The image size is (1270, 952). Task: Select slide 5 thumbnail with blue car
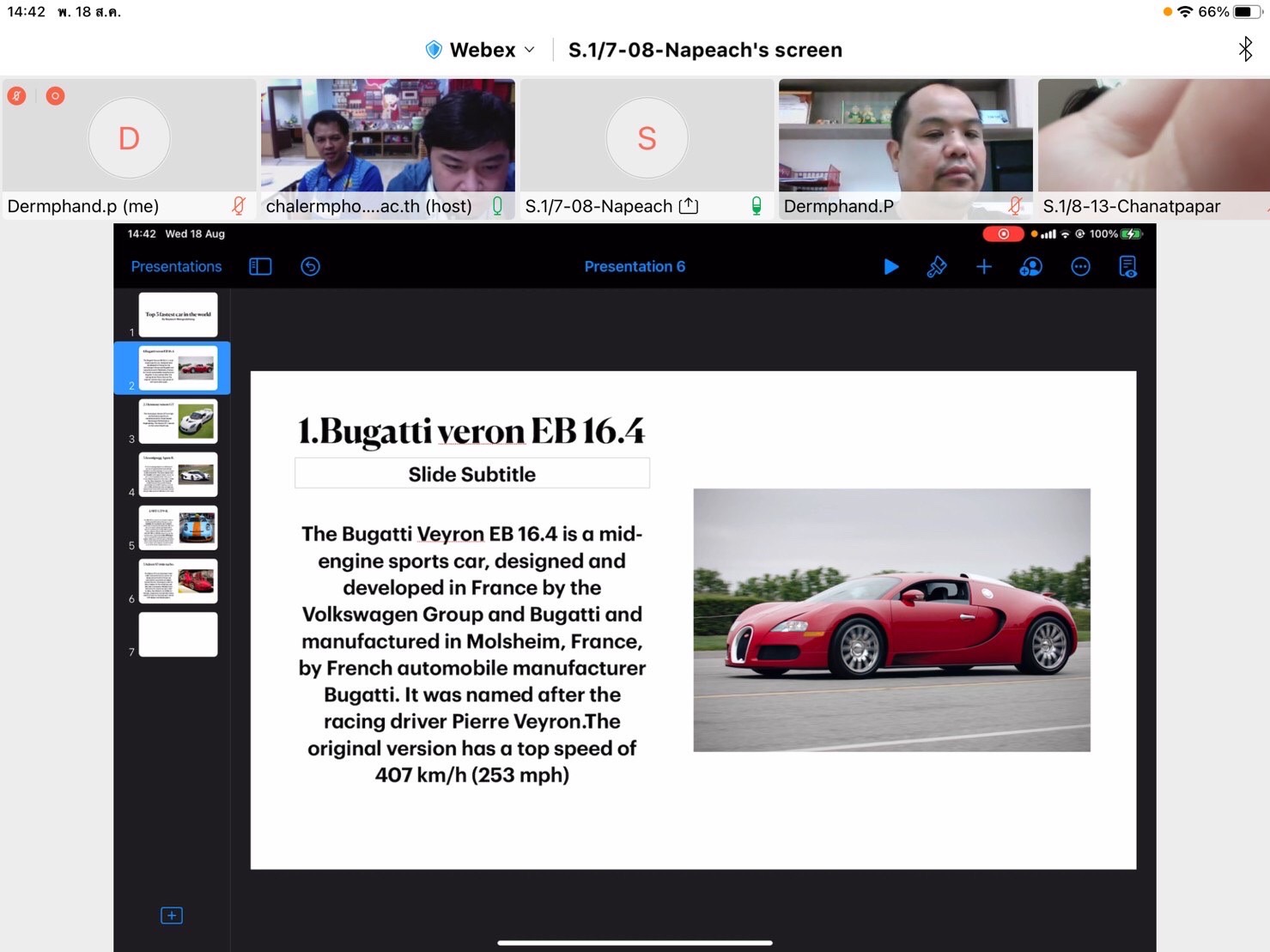[178, 527]
